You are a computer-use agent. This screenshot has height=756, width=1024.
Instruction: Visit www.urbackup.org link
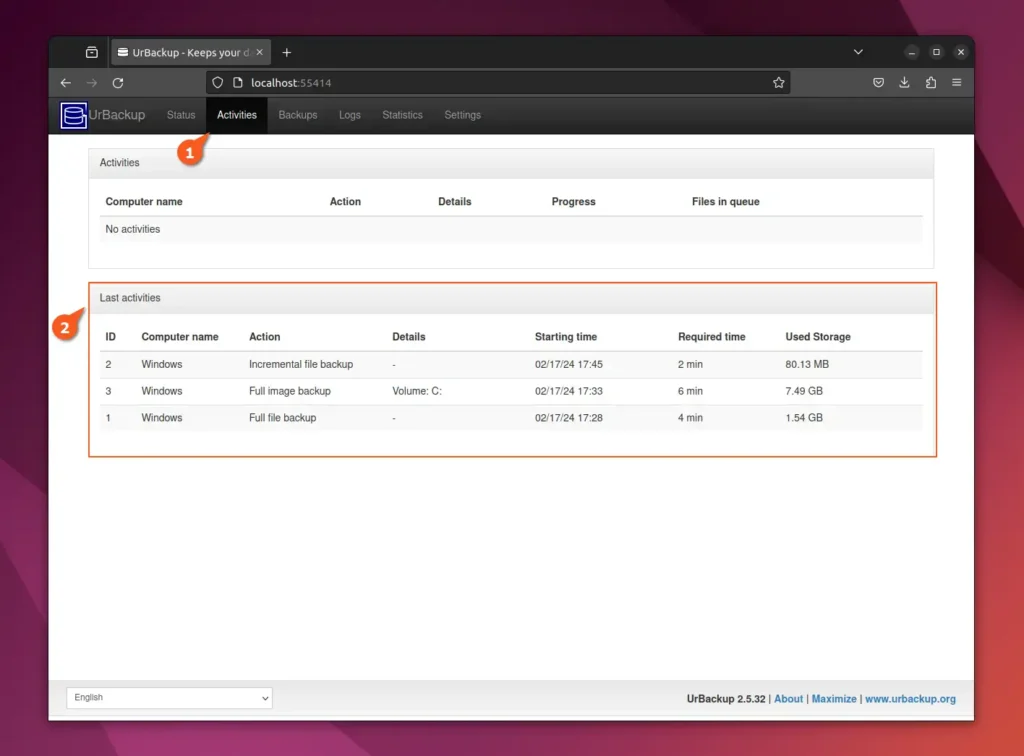pyautogui.click(x=910, y=698)
